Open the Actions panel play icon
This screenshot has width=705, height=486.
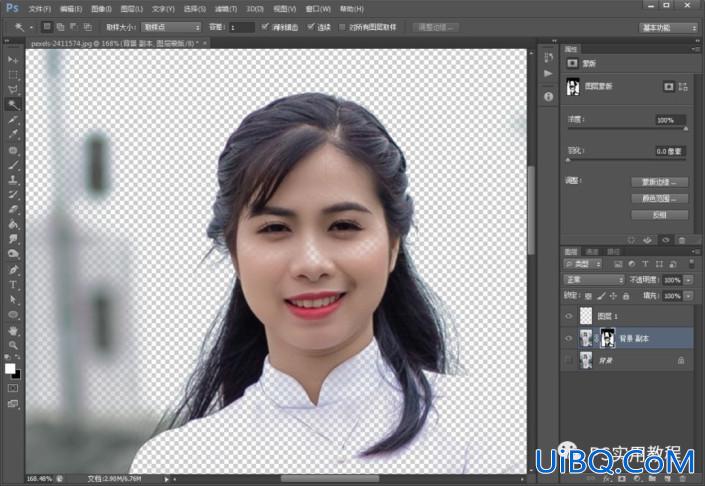pyautogui.click(x=549, y=73)
